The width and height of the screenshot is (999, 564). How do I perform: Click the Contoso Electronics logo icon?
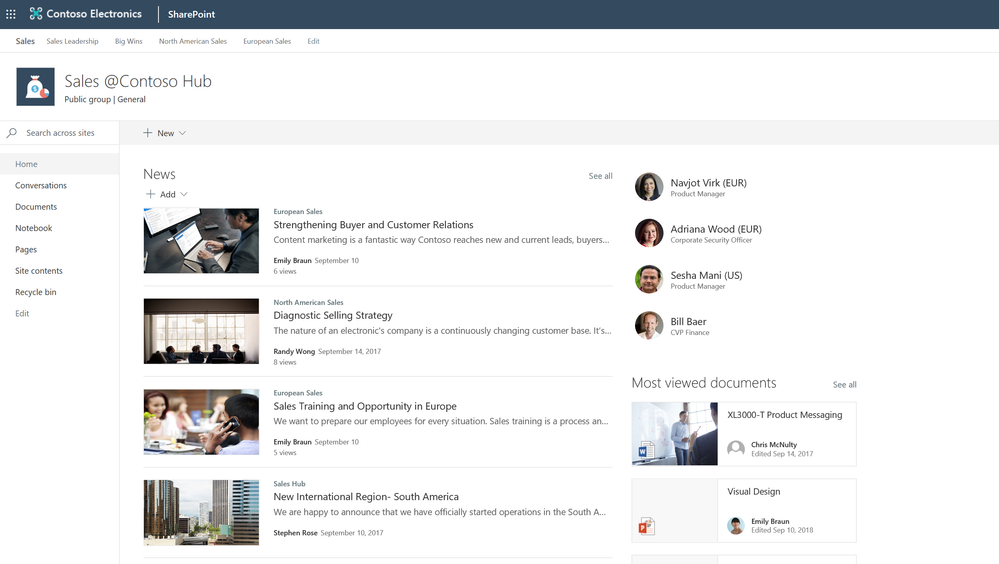[x=36, y=13]
